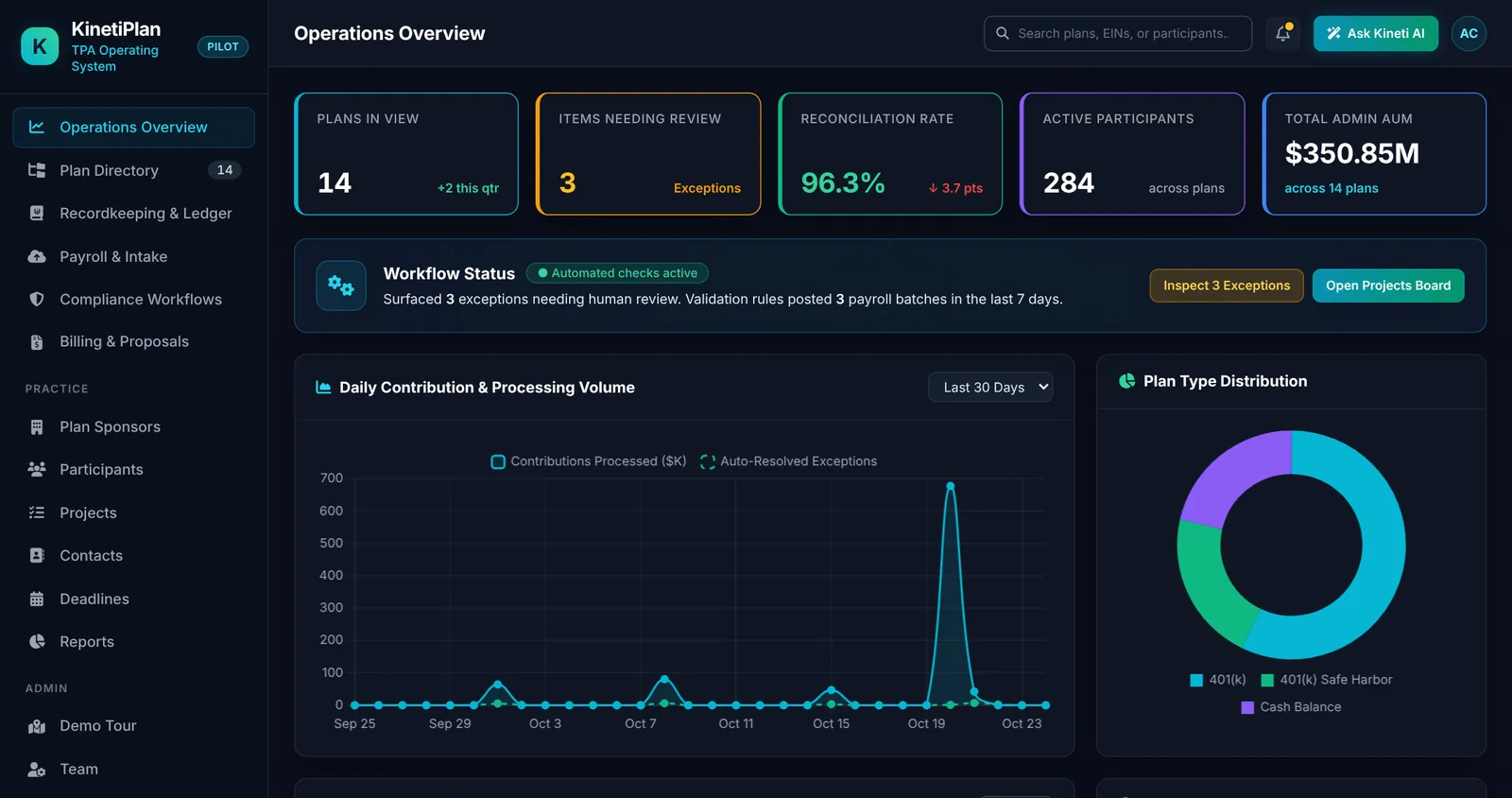
Task: Click Inspect 3 Exceptions button
Action: click(x=1227, y=286)
